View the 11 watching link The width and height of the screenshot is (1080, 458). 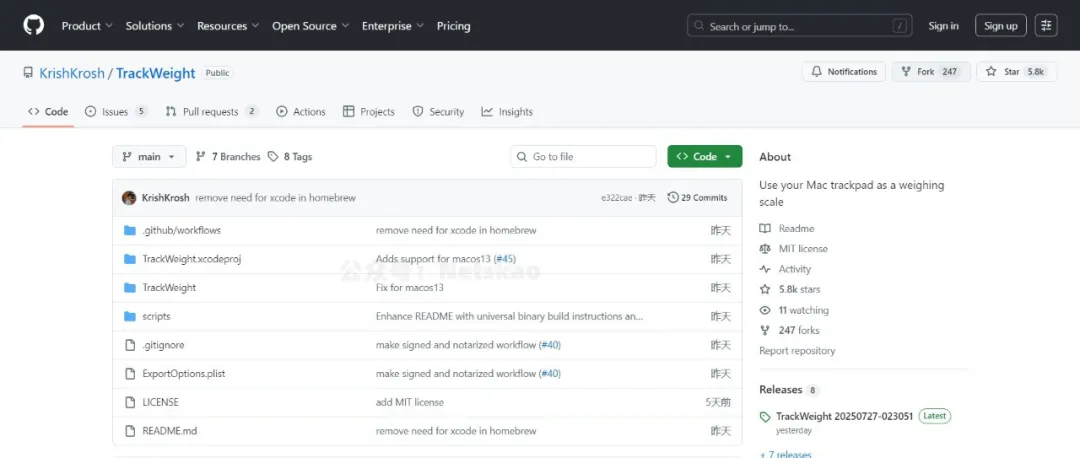pos(804,310)
